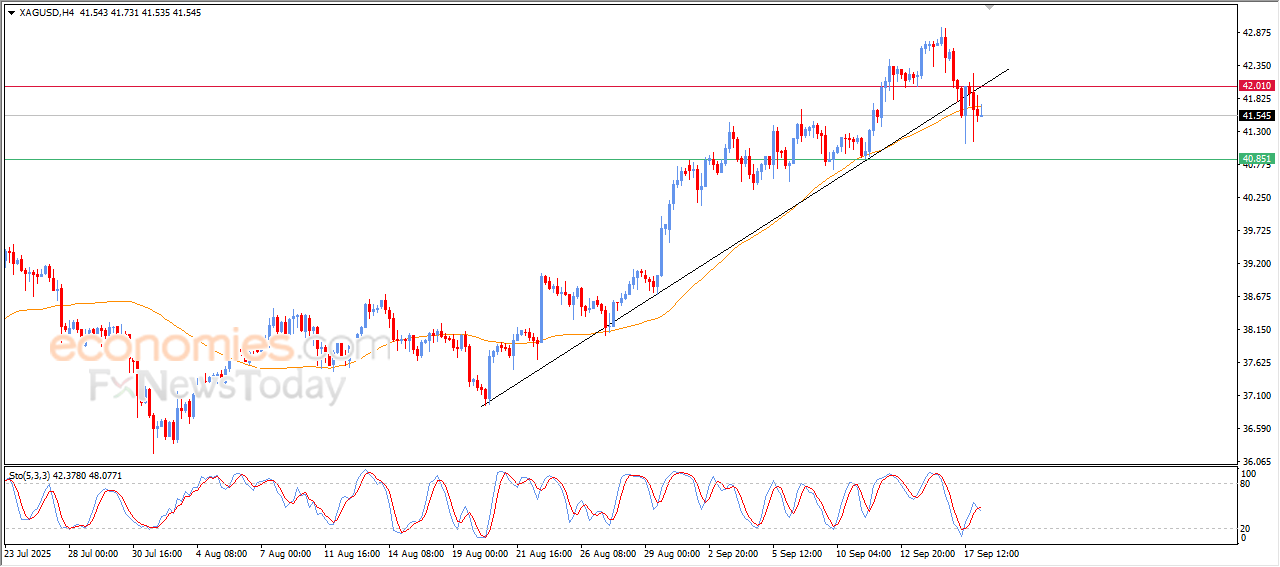1280x567 pixels.
Task: Select the black ascending trendline
Action: pos(745,237)
